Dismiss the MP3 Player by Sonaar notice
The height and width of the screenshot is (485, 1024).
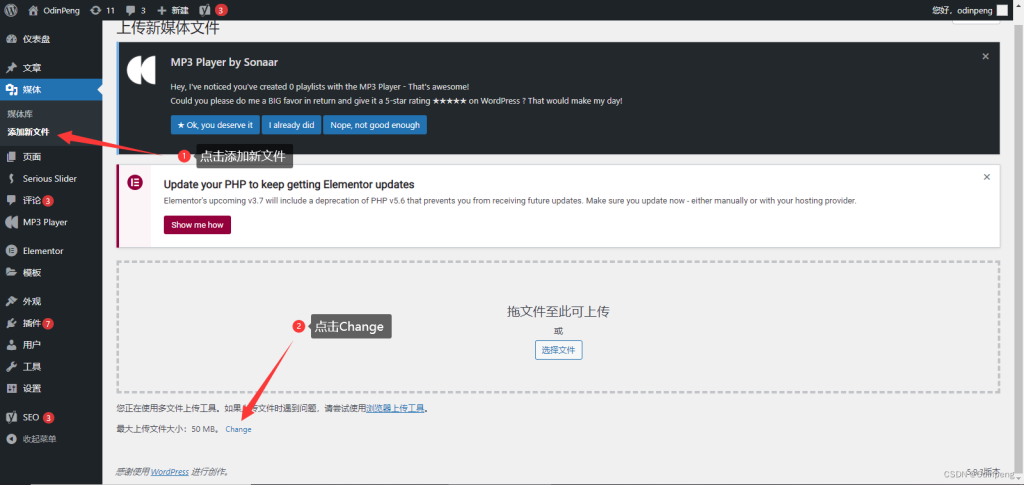(x=986, y=57)
